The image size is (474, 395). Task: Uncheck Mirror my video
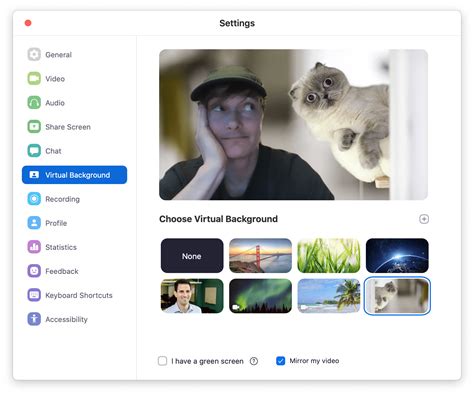281,361
